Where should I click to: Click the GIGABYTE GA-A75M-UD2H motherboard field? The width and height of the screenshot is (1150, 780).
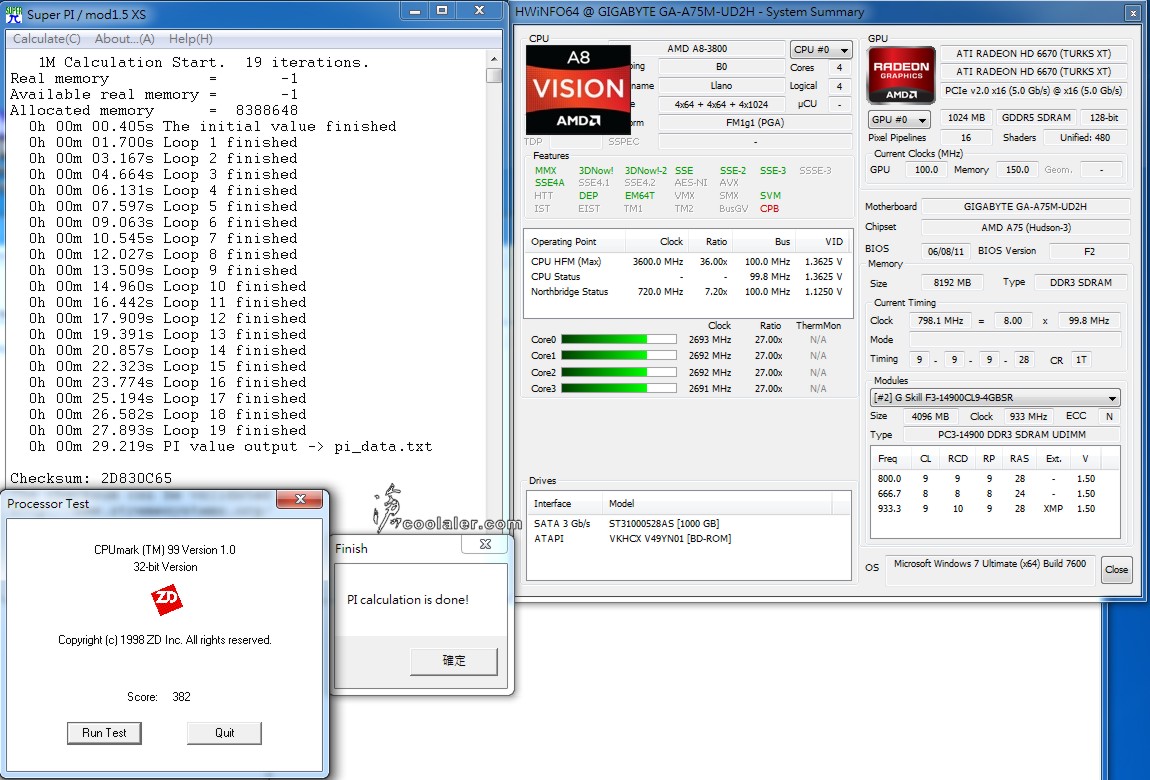tap(1025, 207)
